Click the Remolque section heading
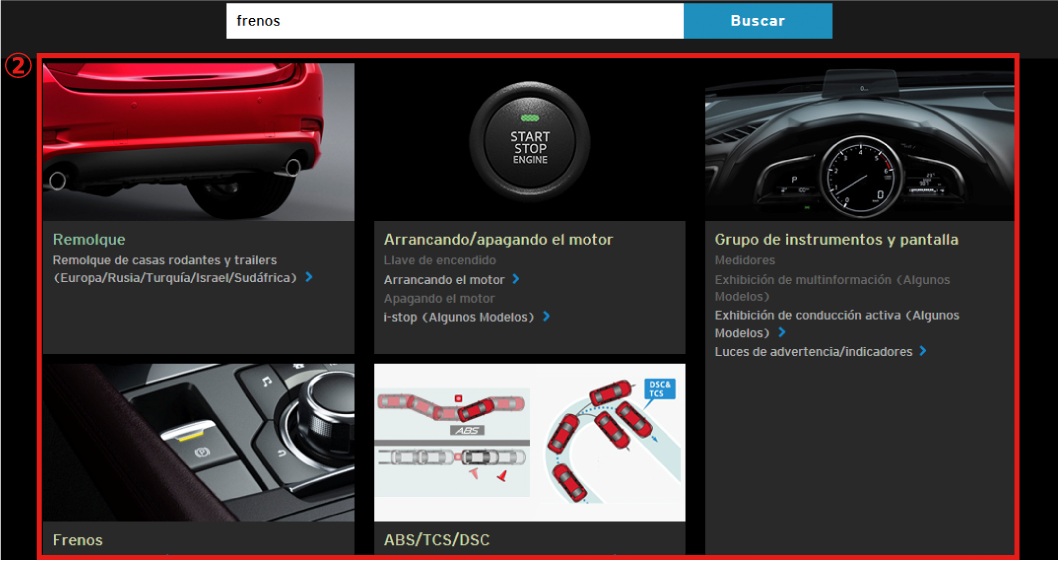 [x=89, y=240]
